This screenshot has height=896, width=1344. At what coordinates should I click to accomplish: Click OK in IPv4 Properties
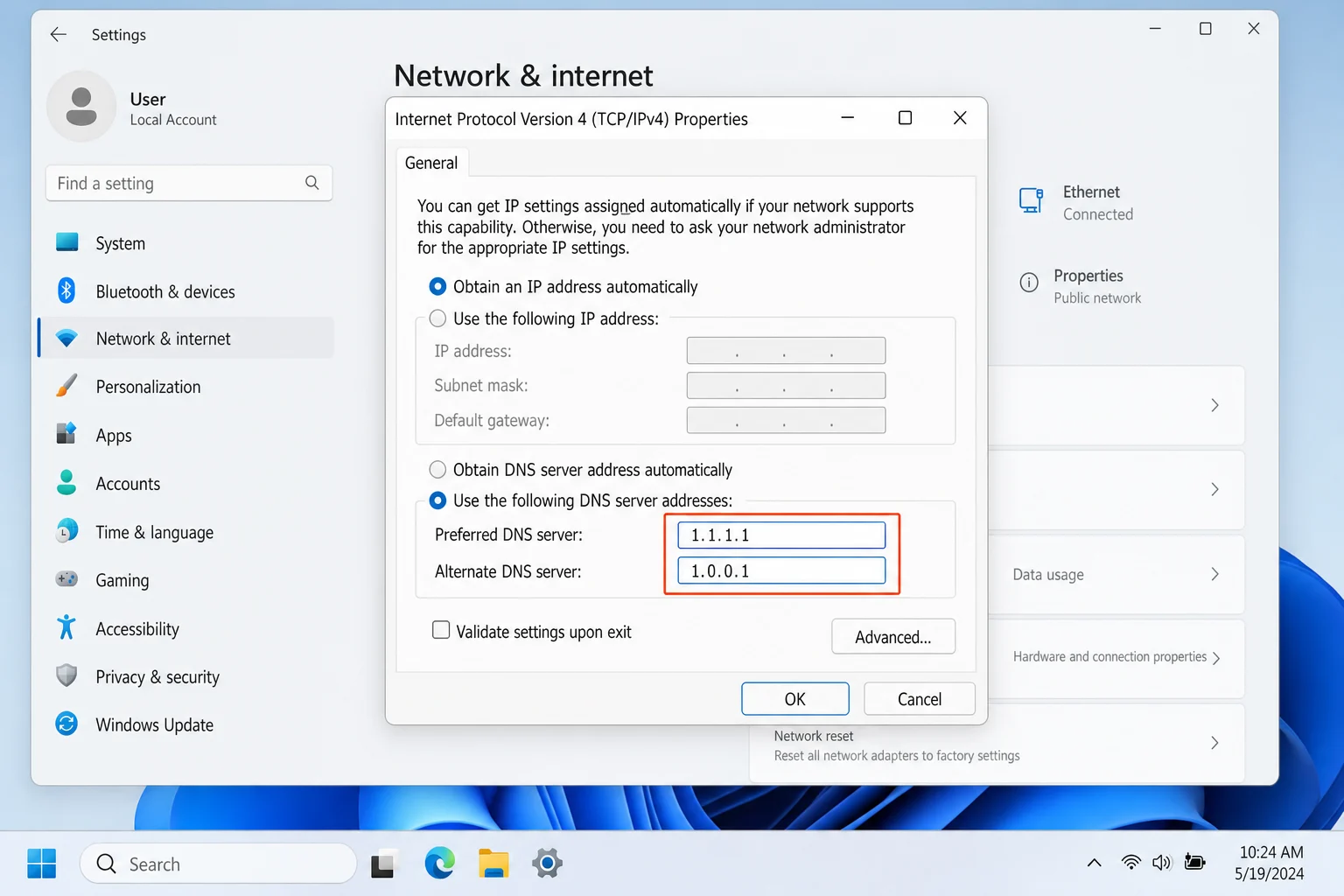pyautogui.click(x=795, y=698)
